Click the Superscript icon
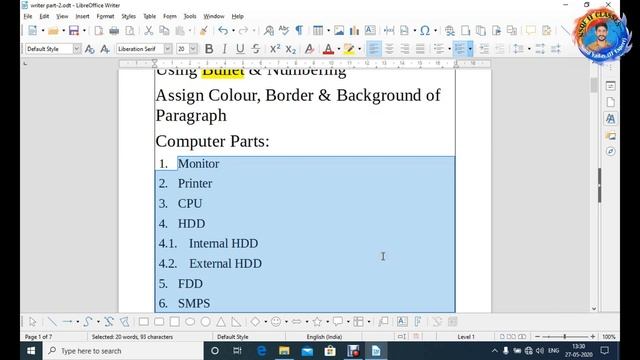This screenshot has width=640, height=360. point(275,49)
